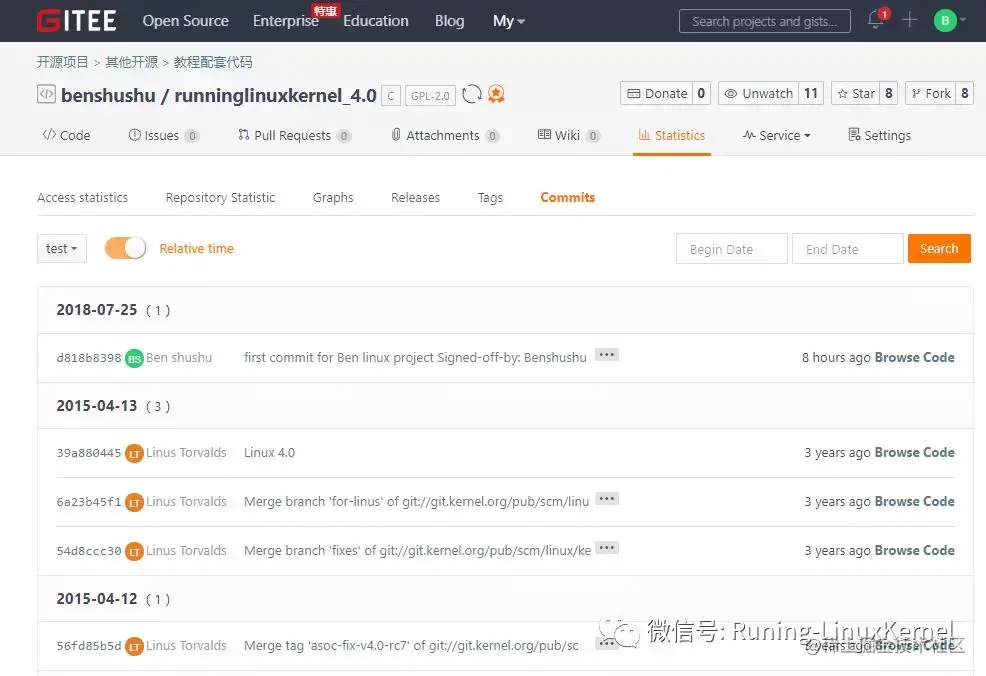Viewport: 986px width, 676px height.
Task: Click LT avatar on 54d8ccc30 commit
Action: point(134,551)
